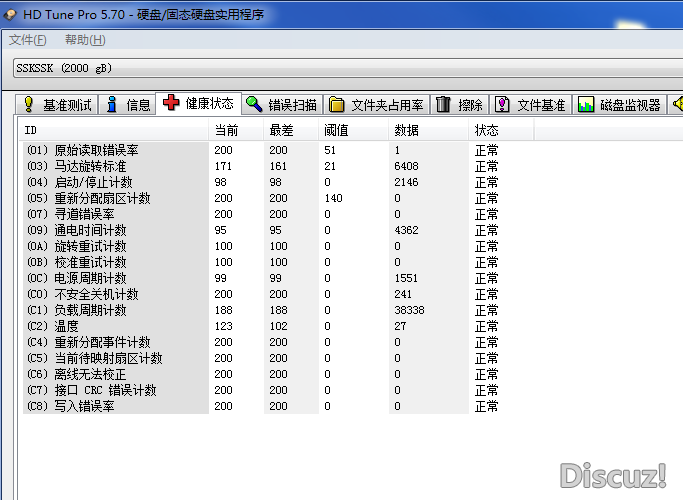The height and width of the screenshot is (500, 683).
Task: Sort by the 阈值 column header
Action: 353,130
